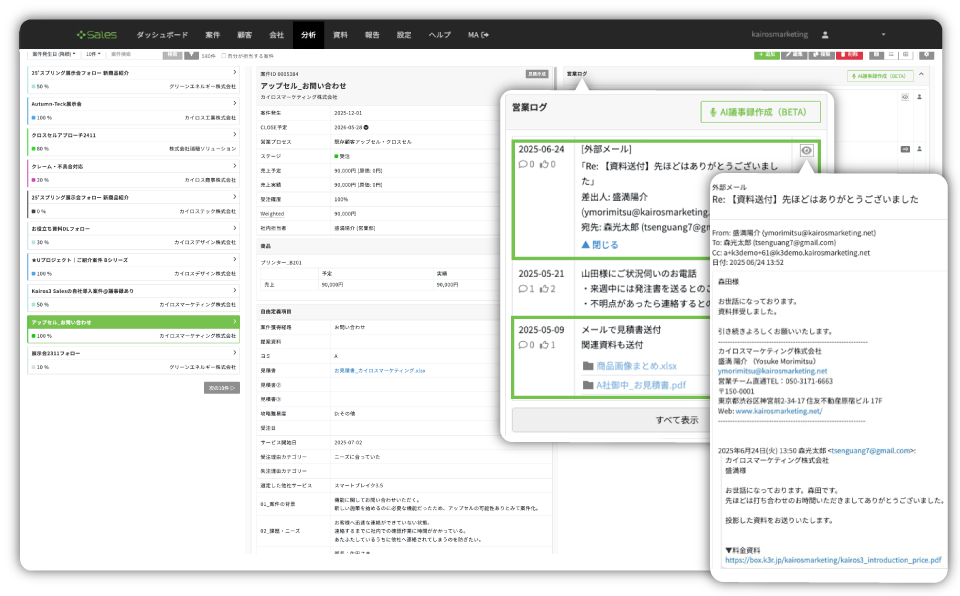This screenshot has height=596, width=960.
Task: Click the eye icon on the 2025-06-24 log entry
Action: tap(808, 150)
